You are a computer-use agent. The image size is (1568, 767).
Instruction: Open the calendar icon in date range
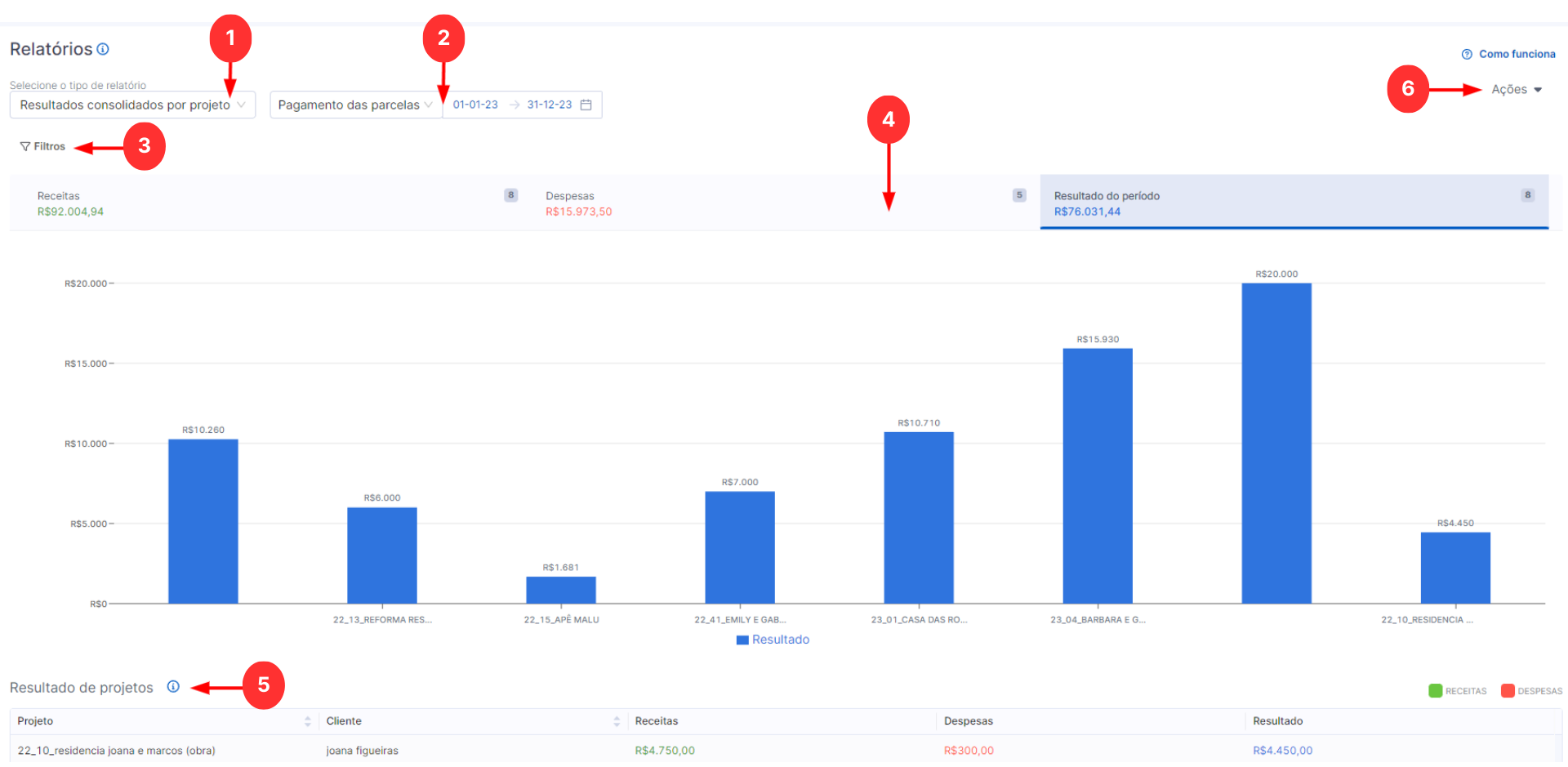(586, 105)
